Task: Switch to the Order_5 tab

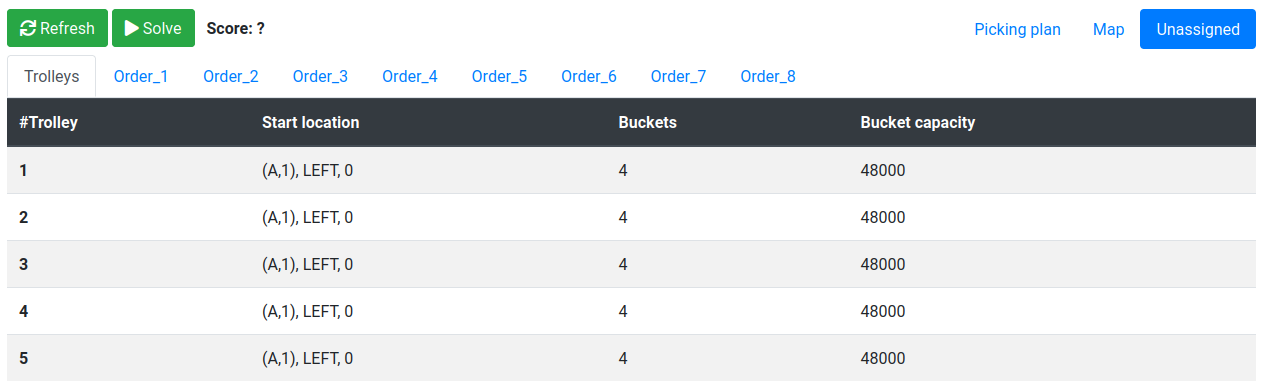Action: point(499,76)
